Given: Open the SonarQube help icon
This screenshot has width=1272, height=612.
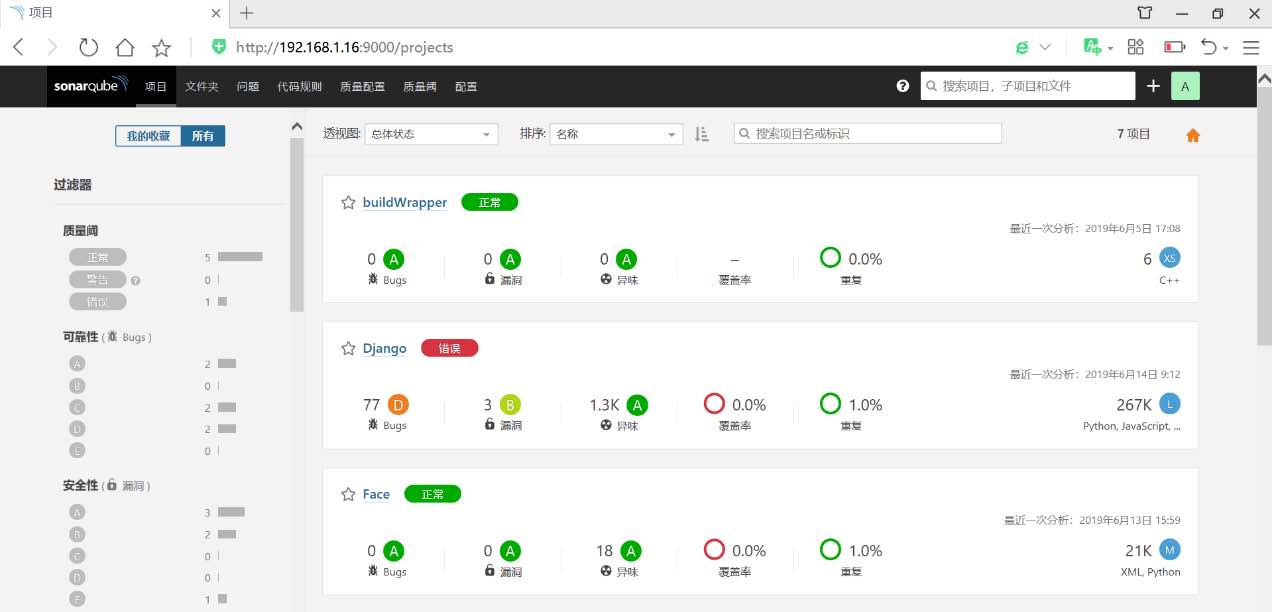Looking at the screenshot, I should [x=902, y=86].
